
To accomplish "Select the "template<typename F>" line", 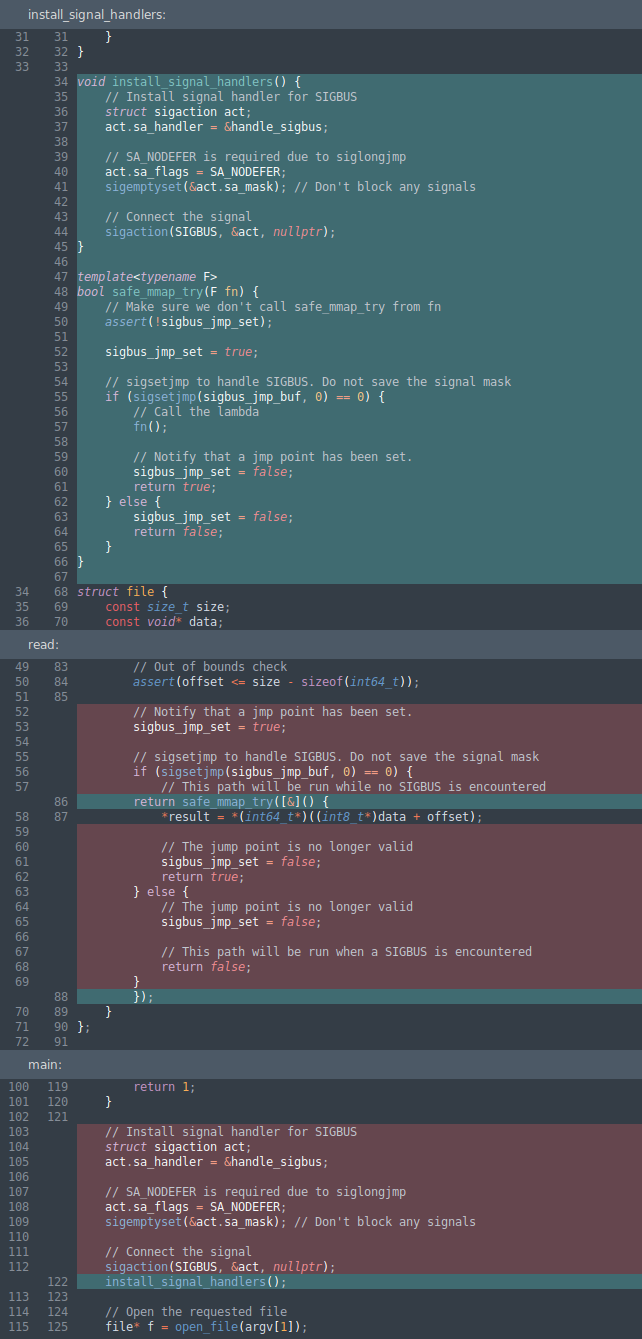I will (147, 277).
